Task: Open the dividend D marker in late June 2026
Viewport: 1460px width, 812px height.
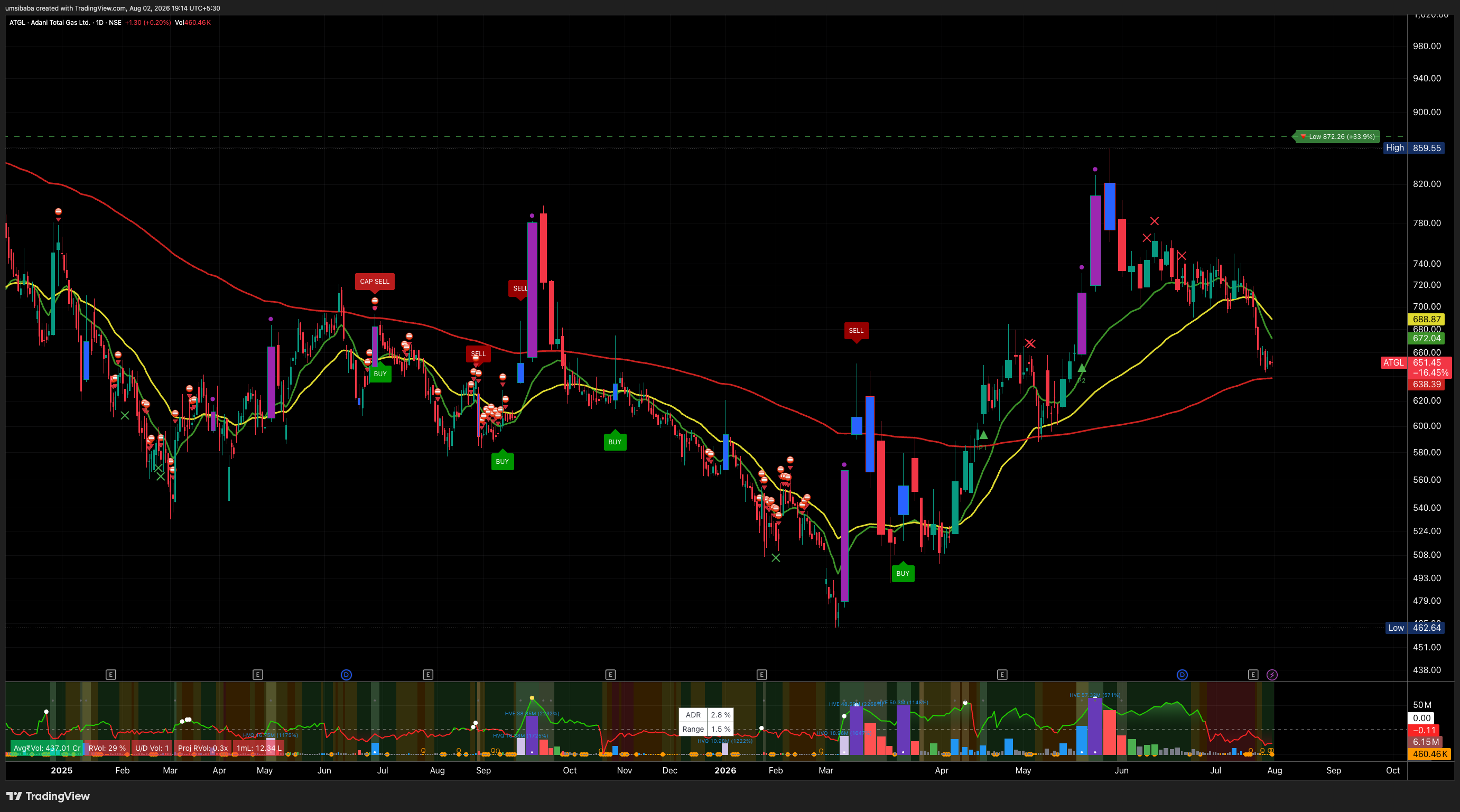Action: 1182,674
